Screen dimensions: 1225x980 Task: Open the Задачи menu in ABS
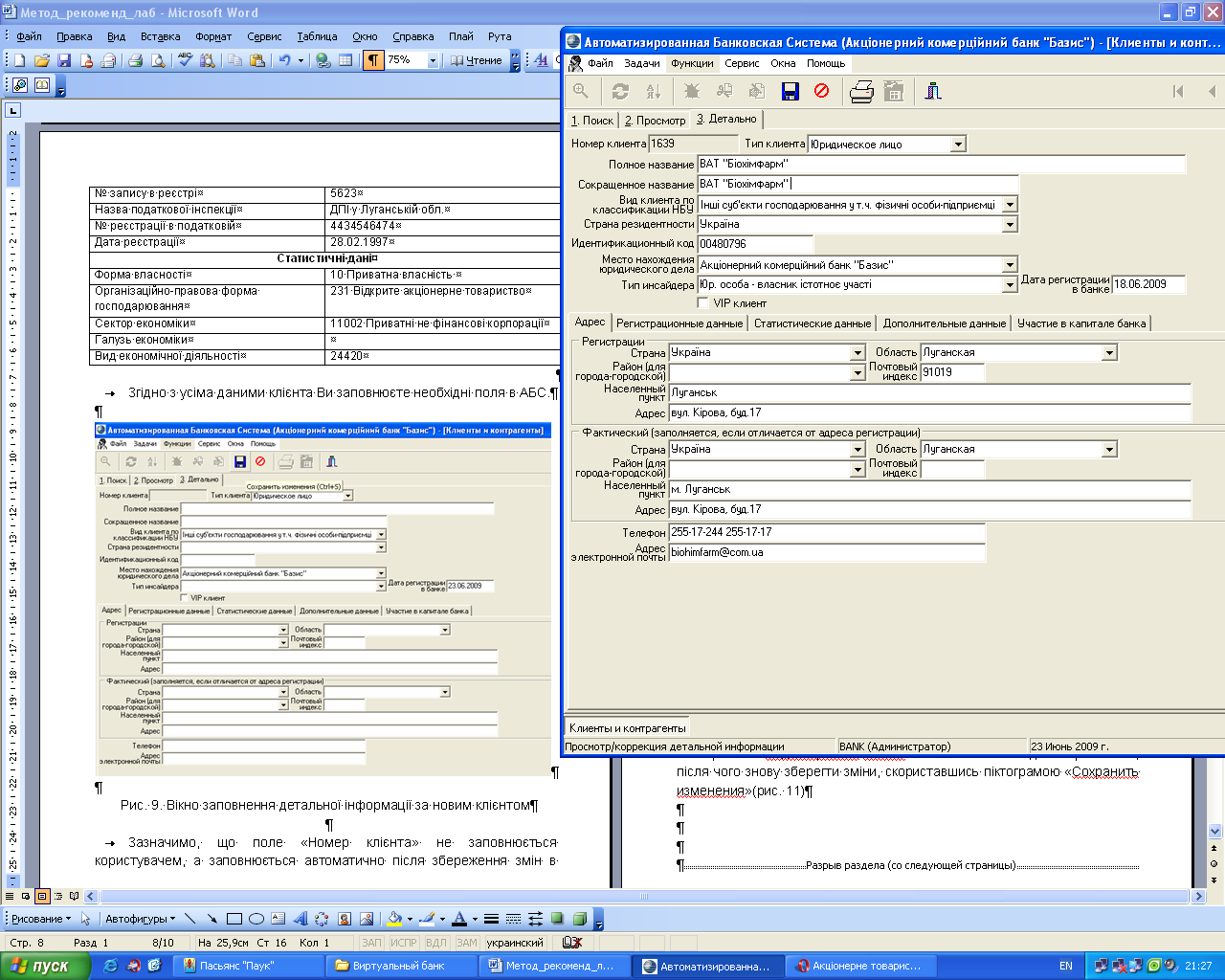(641, 63)
